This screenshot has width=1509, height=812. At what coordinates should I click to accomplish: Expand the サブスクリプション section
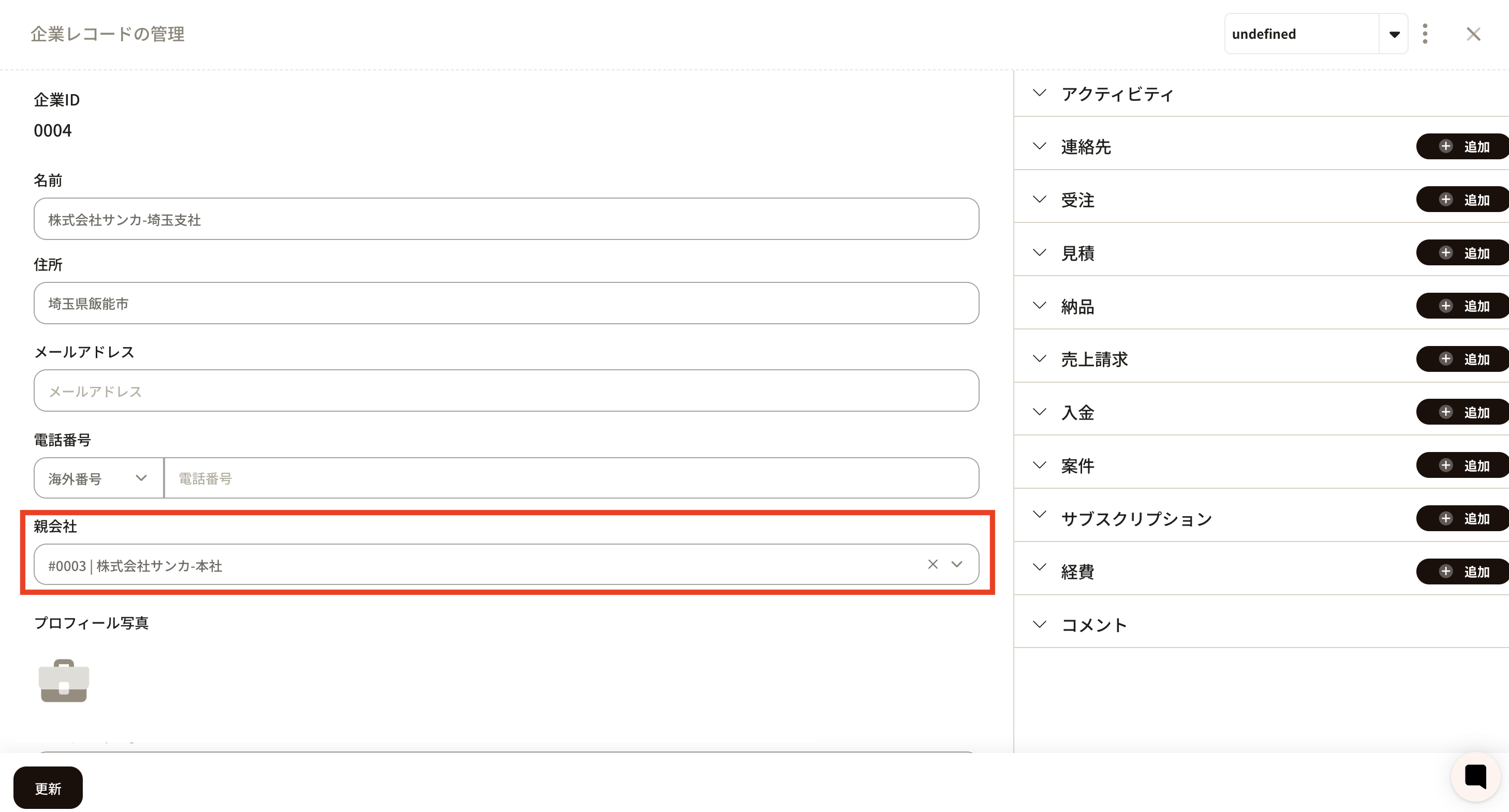(1040, 515)
